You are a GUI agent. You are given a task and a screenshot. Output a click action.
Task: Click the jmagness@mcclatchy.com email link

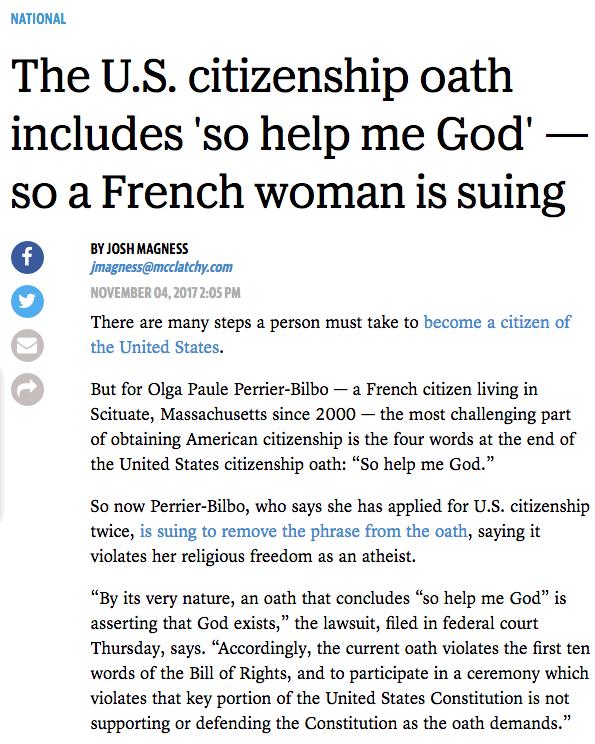click(161, 267)
